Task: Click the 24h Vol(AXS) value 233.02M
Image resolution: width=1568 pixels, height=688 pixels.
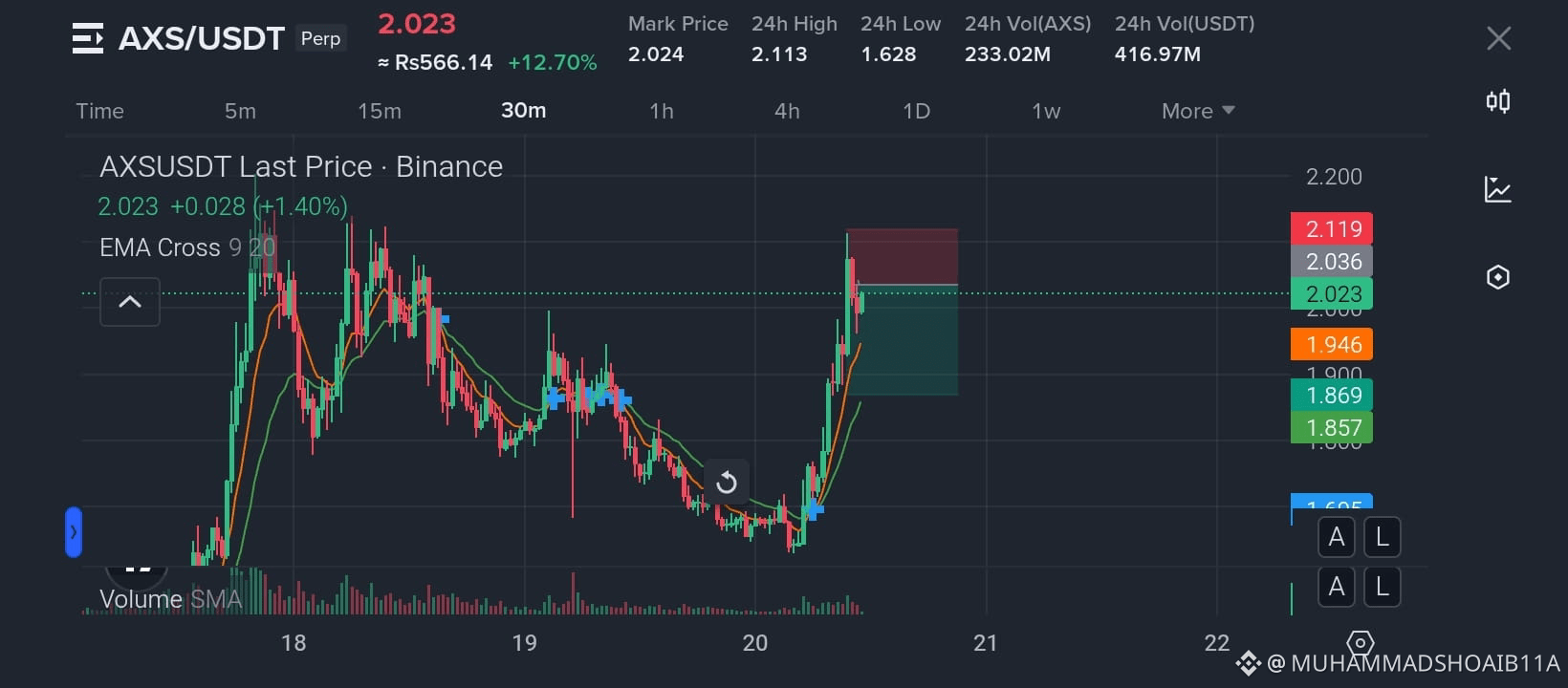Action: point(1008,54)
